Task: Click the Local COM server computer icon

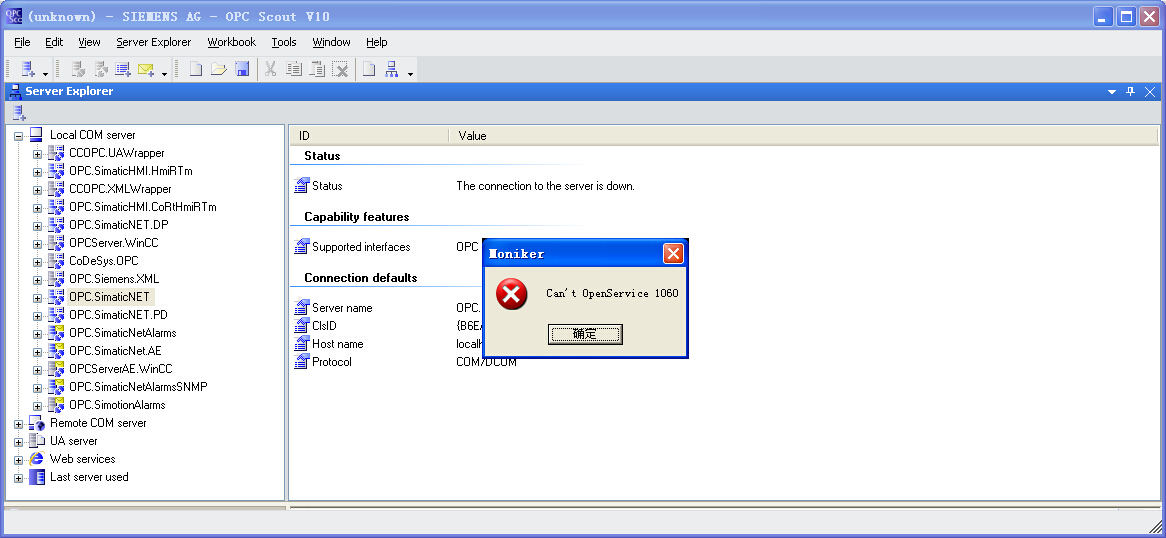Action: click(x=36, y=135)
